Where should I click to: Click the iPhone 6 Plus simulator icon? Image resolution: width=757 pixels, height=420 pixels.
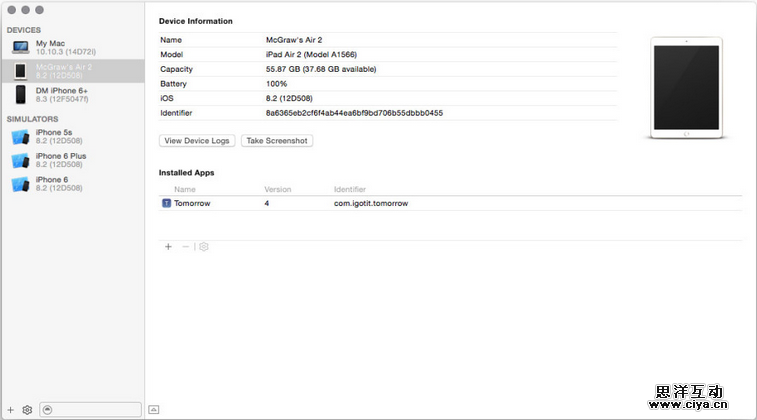coord(20,160)
